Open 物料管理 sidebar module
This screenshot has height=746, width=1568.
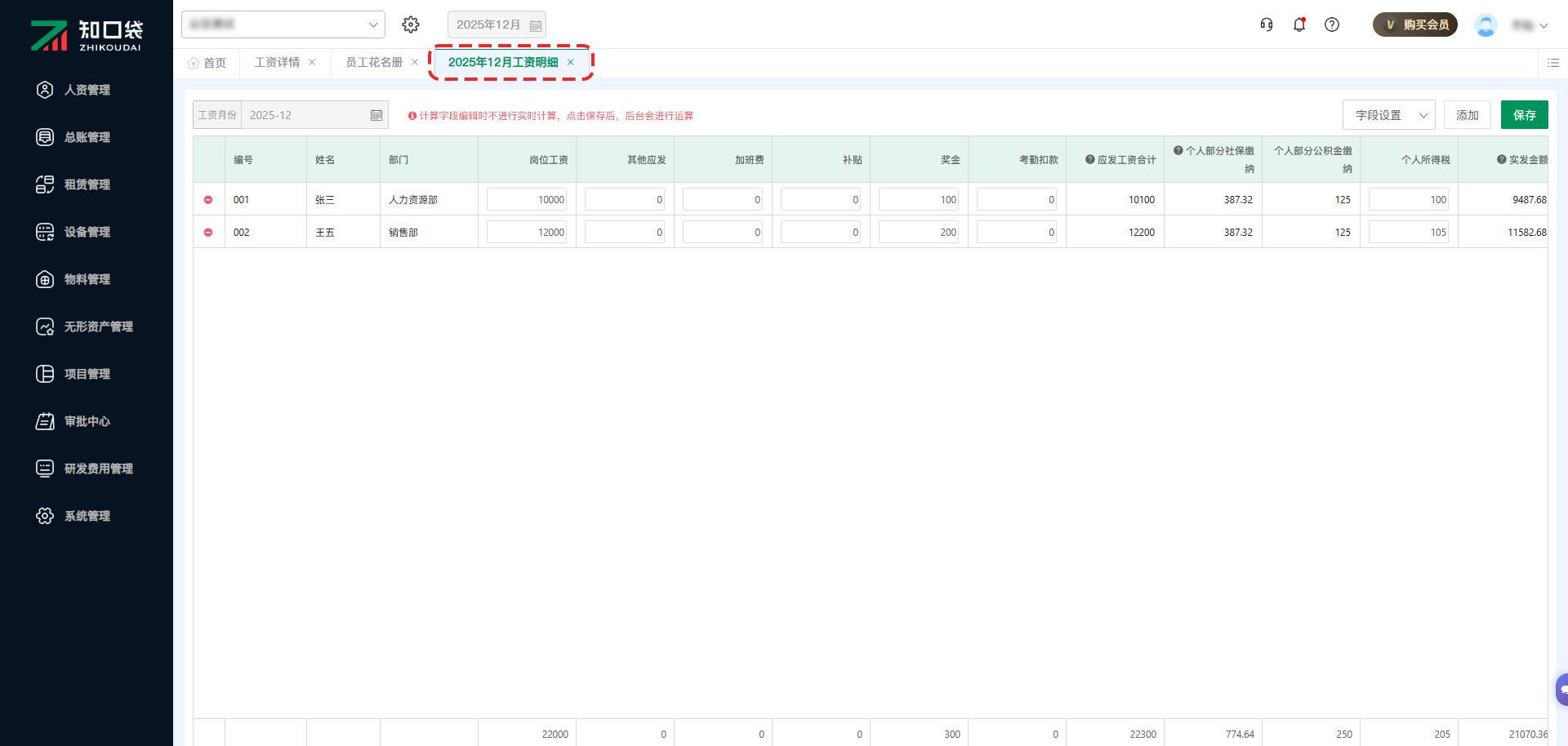point(87,279)
